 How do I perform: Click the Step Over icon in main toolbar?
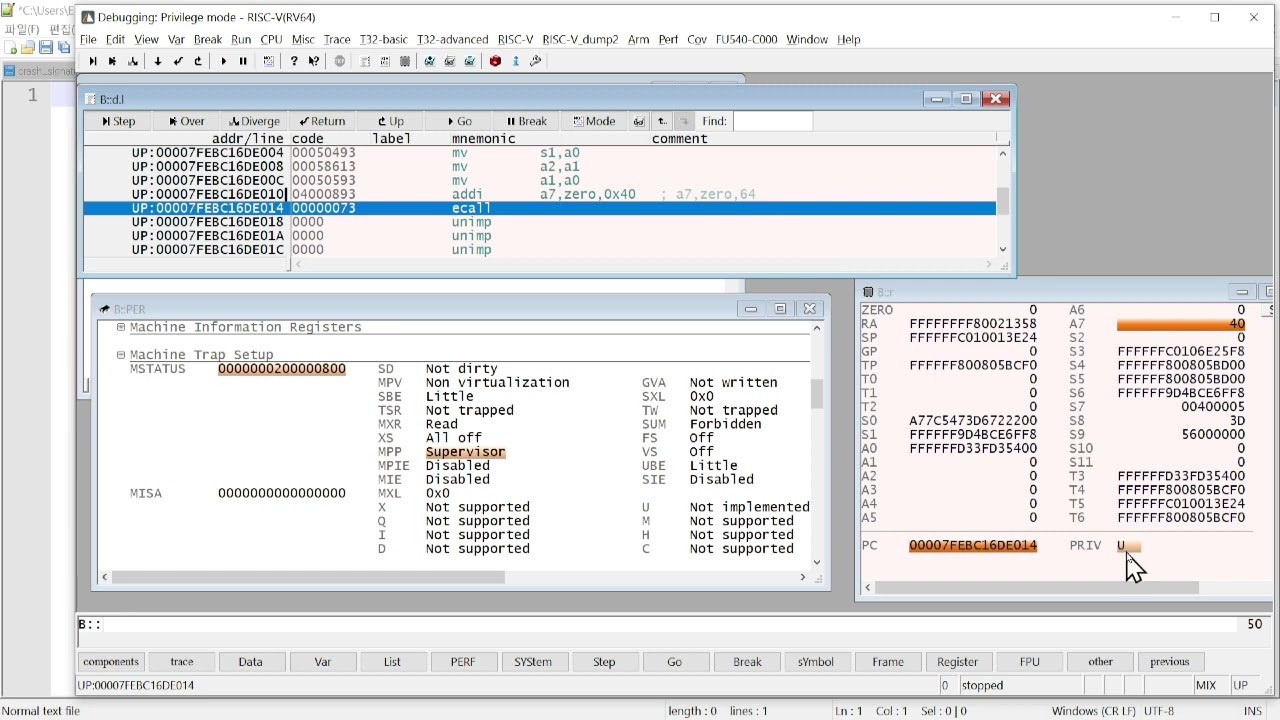coord(112,61)
